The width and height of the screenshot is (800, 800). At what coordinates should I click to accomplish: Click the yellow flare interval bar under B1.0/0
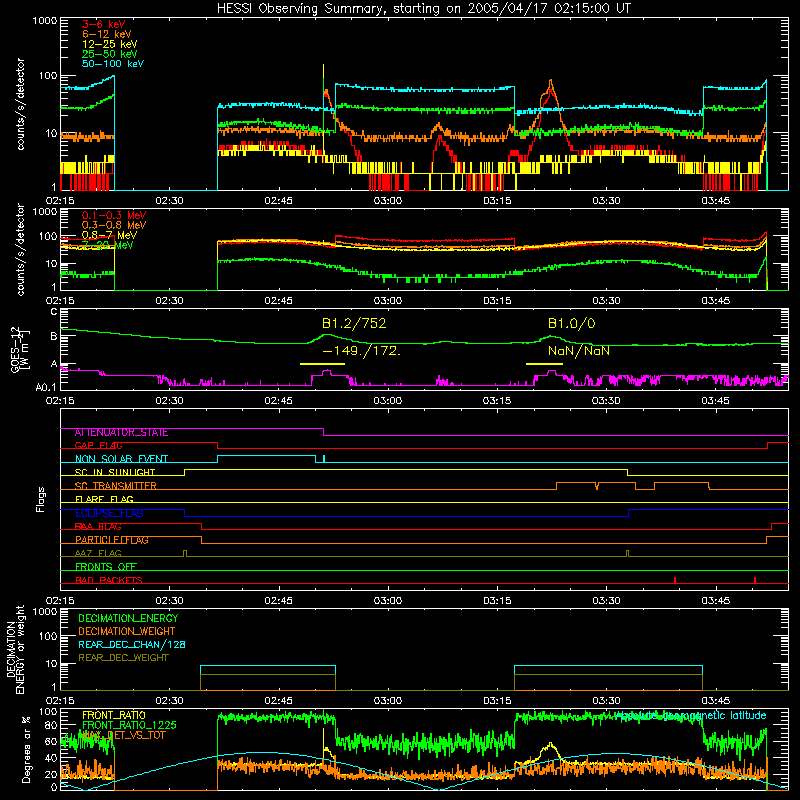(x=544, y=364)
